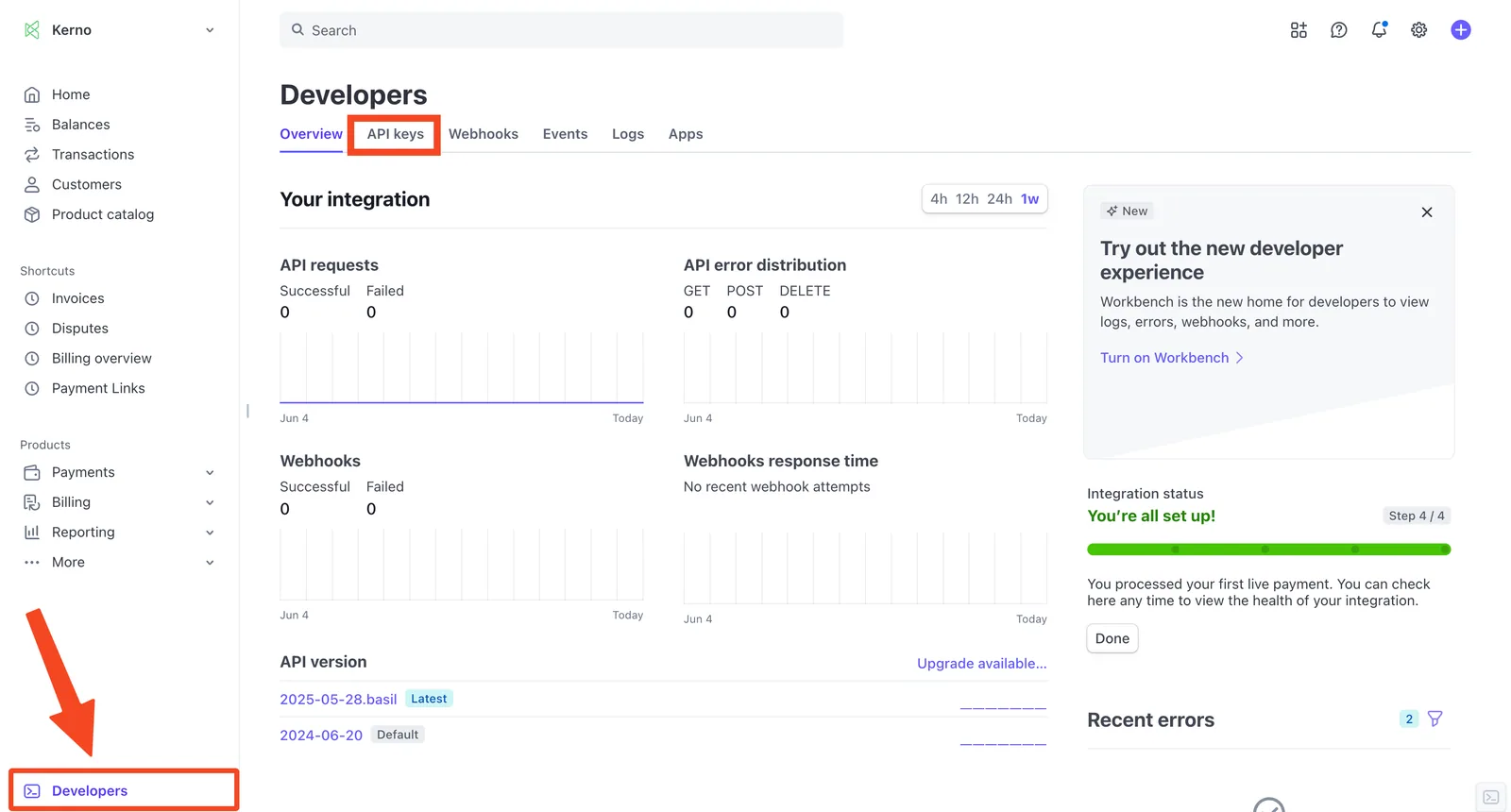Click the Home sidebar icon
1511x812 pixels.
click(x=32, y=94)
